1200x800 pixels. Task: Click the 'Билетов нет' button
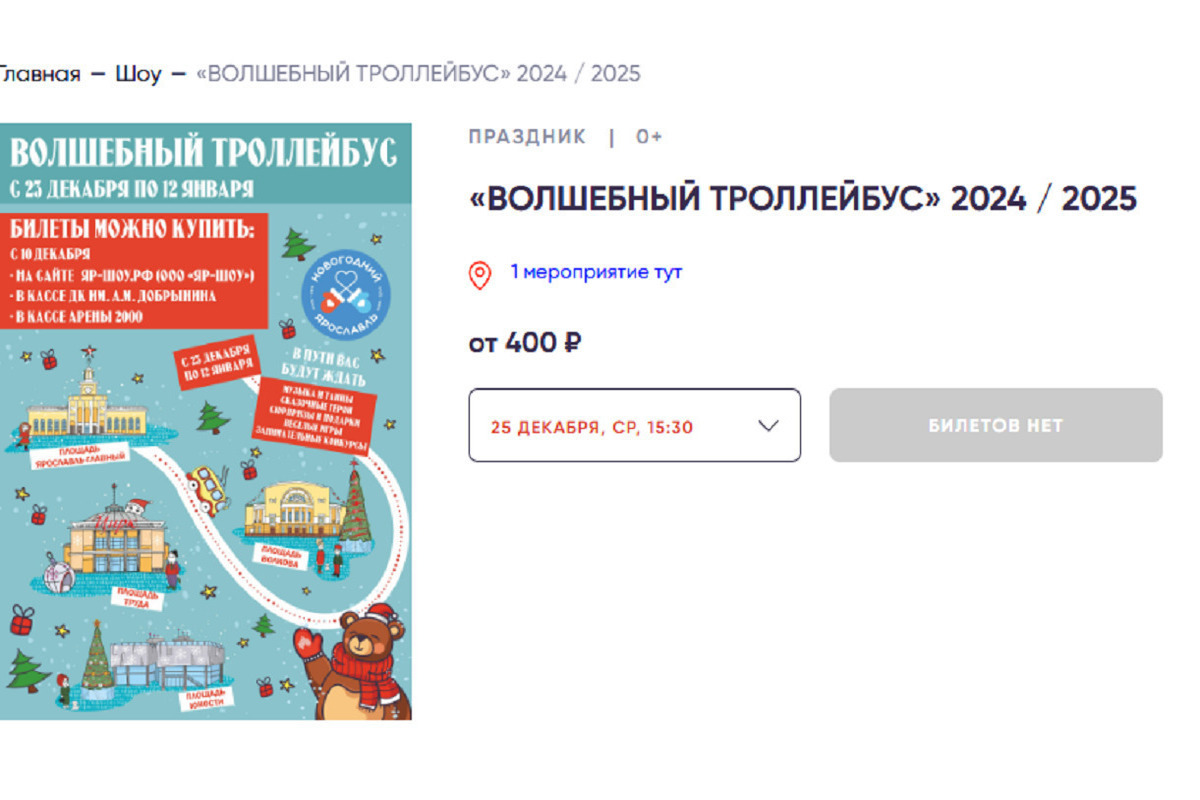tap(996, 425)
